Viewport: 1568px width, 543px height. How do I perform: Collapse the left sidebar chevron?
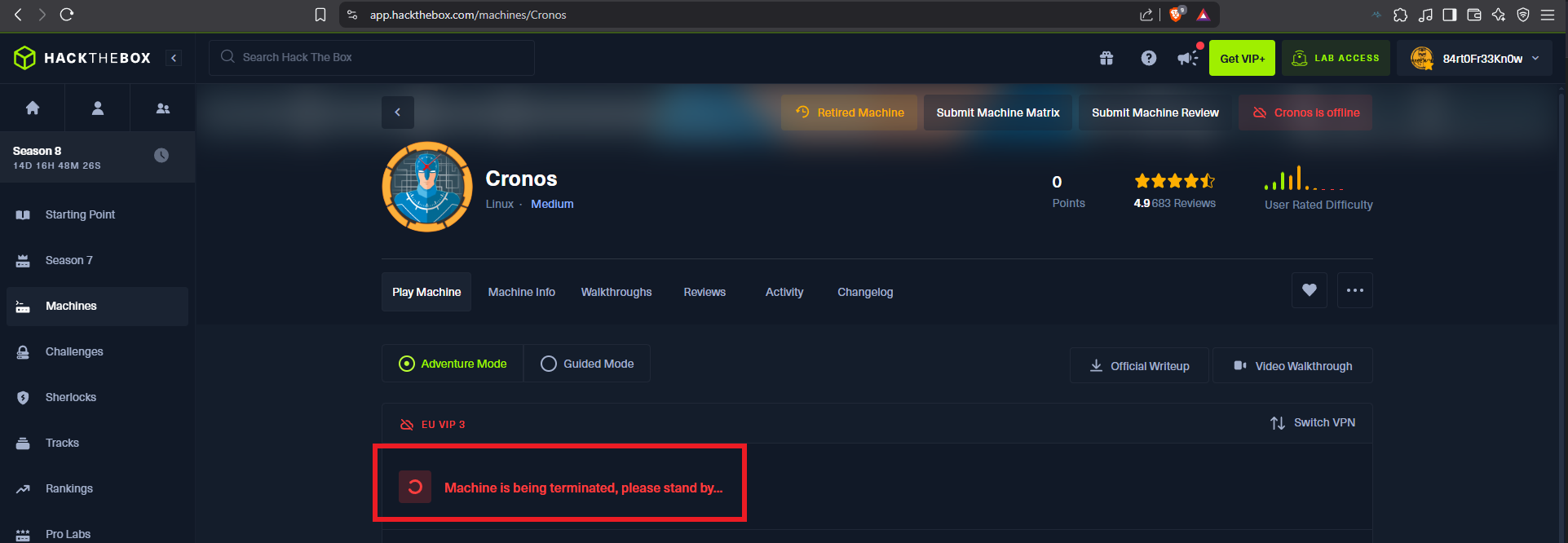coord(174,58)
